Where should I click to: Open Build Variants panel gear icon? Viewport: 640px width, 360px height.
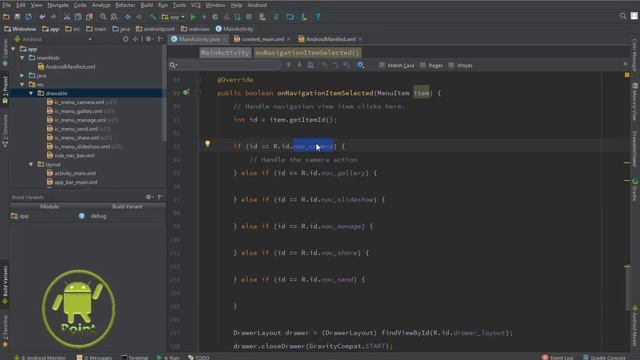pyautogui.click(x=149, y=197)
